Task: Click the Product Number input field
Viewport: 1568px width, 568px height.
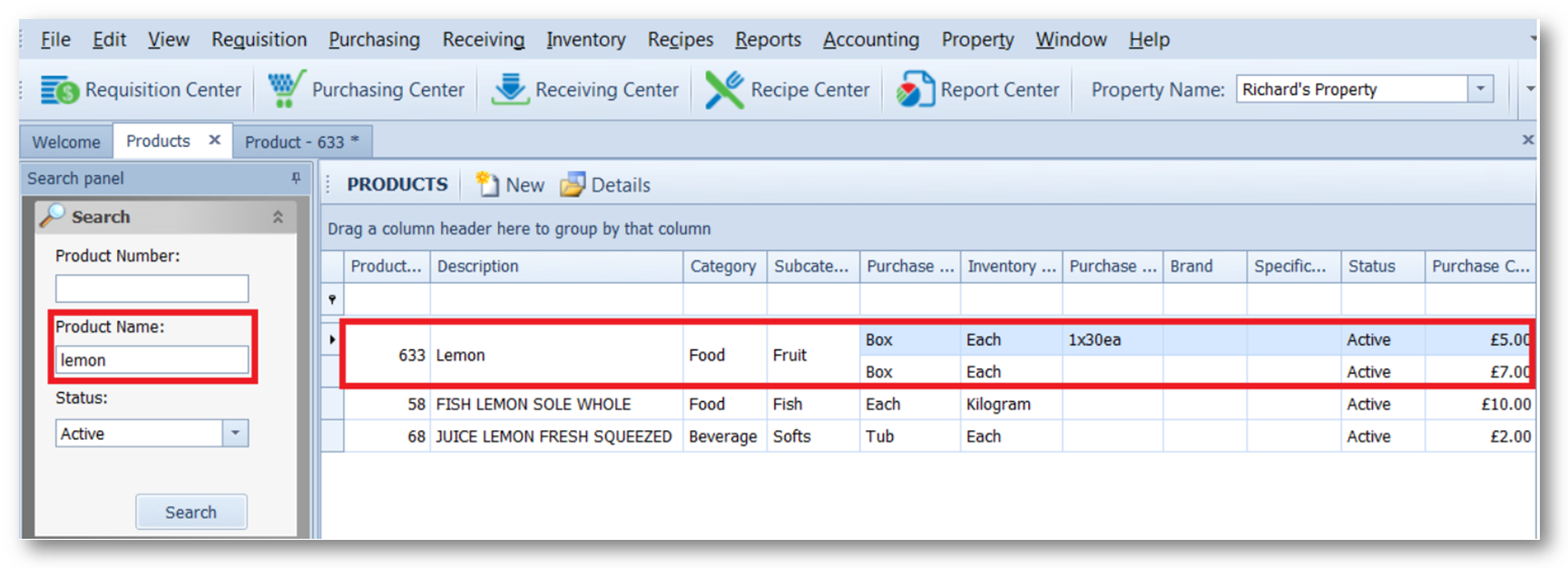Action: 152,289
